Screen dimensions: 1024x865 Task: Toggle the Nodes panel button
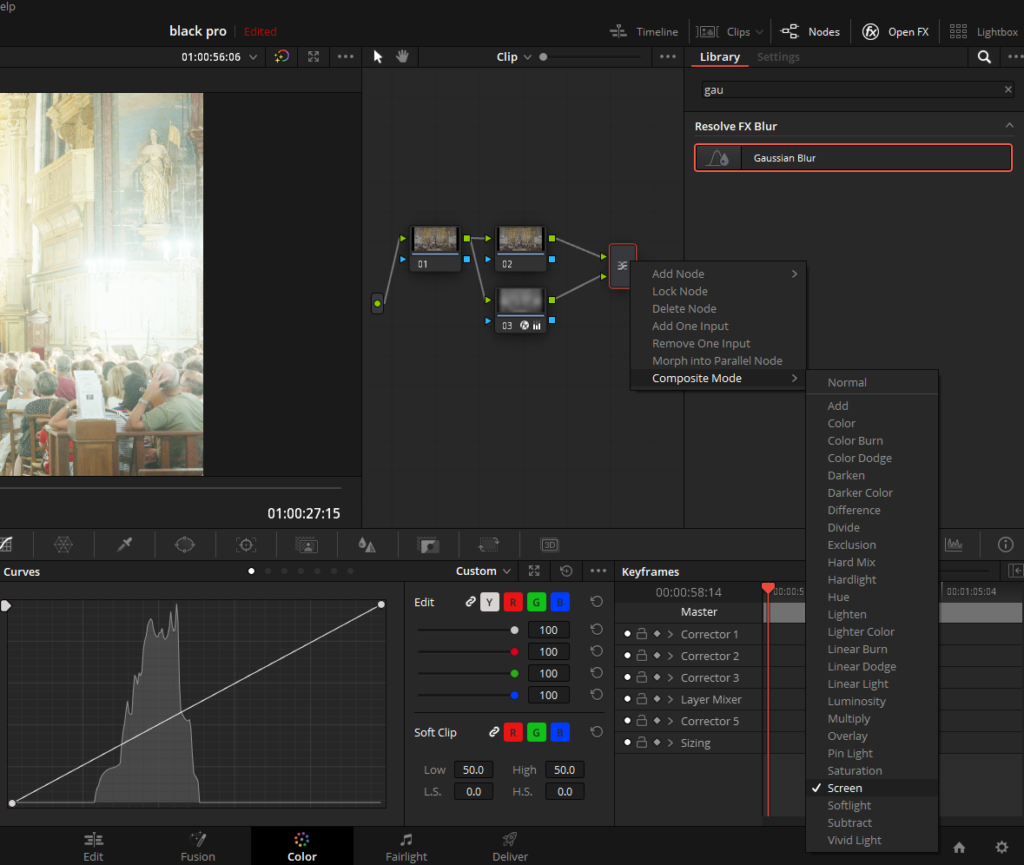pyautogui.click(x=810, y=31)
